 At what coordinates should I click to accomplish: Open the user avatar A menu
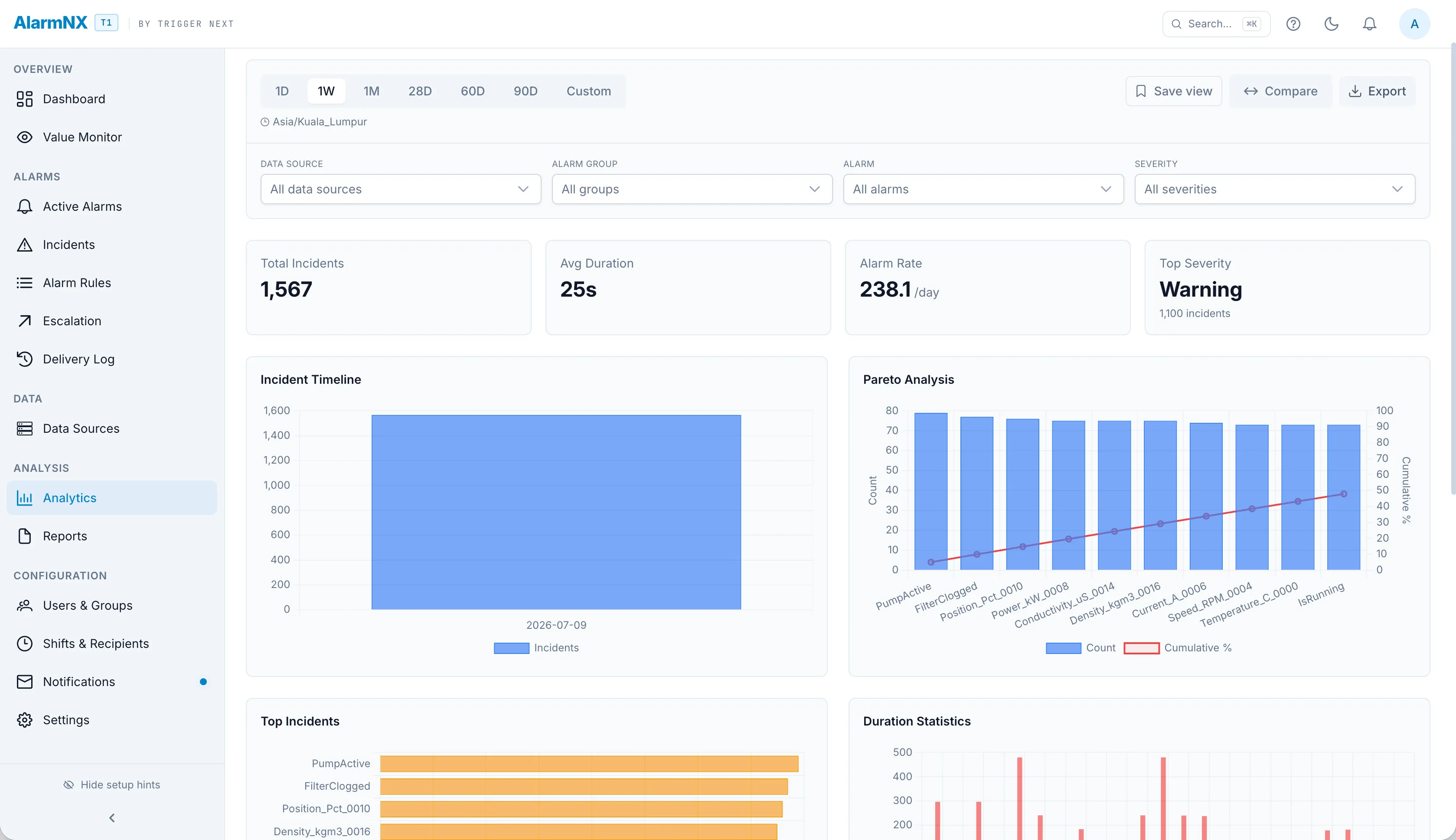tap(1414, 24)
